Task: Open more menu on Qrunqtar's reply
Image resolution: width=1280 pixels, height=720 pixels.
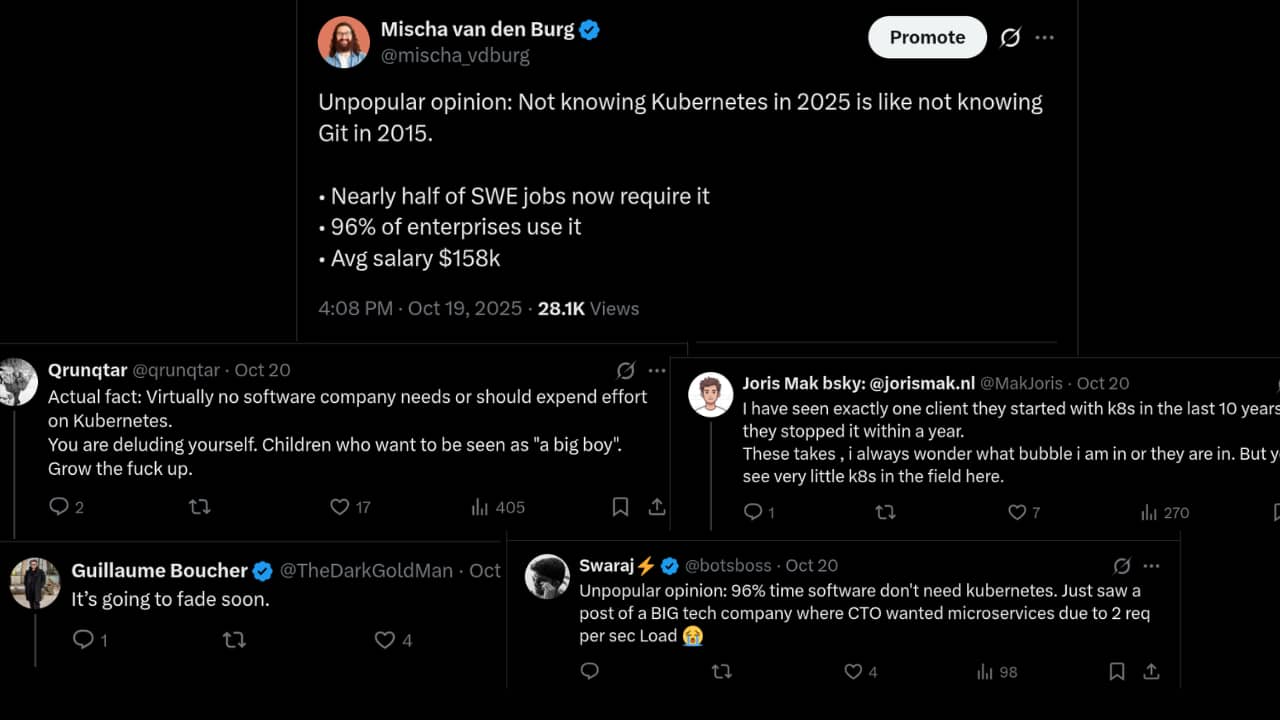Action: click(657, 370)
